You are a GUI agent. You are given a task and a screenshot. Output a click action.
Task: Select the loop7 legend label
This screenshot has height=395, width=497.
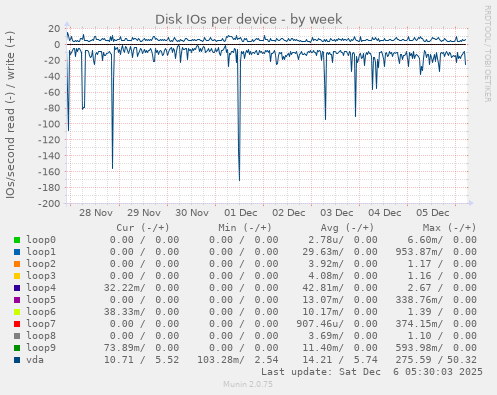tap(41, 324)
